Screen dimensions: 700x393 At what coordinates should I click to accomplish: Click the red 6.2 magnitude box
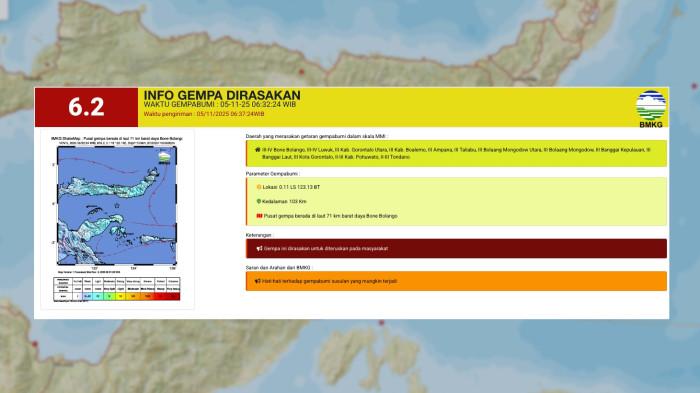pyautogui.click(x=86, y=107)
